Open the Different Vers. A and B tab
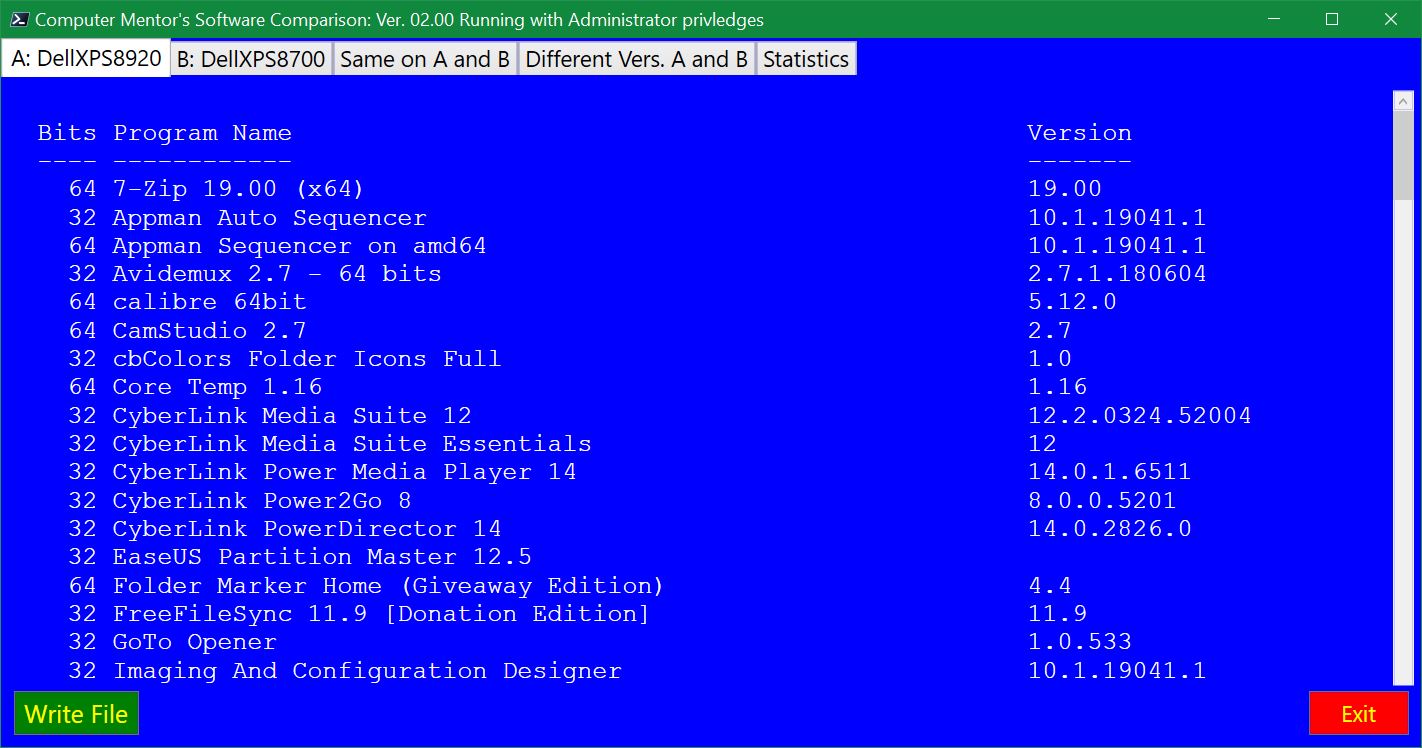This screenshot has height=748, width=1422. click(637, 59)
